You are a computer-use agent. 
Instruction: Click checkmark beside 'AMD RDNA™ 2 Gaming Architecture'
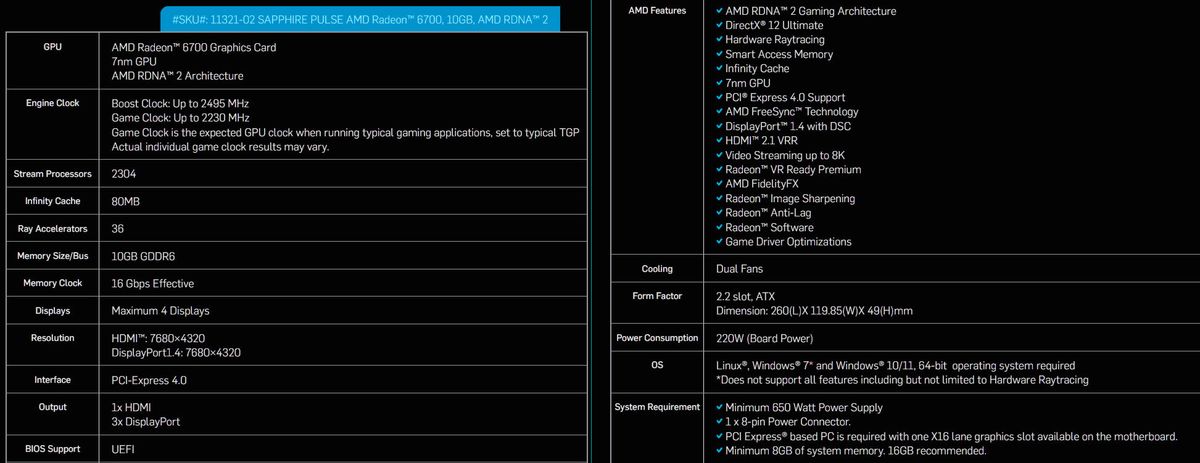tap(720, 11)
